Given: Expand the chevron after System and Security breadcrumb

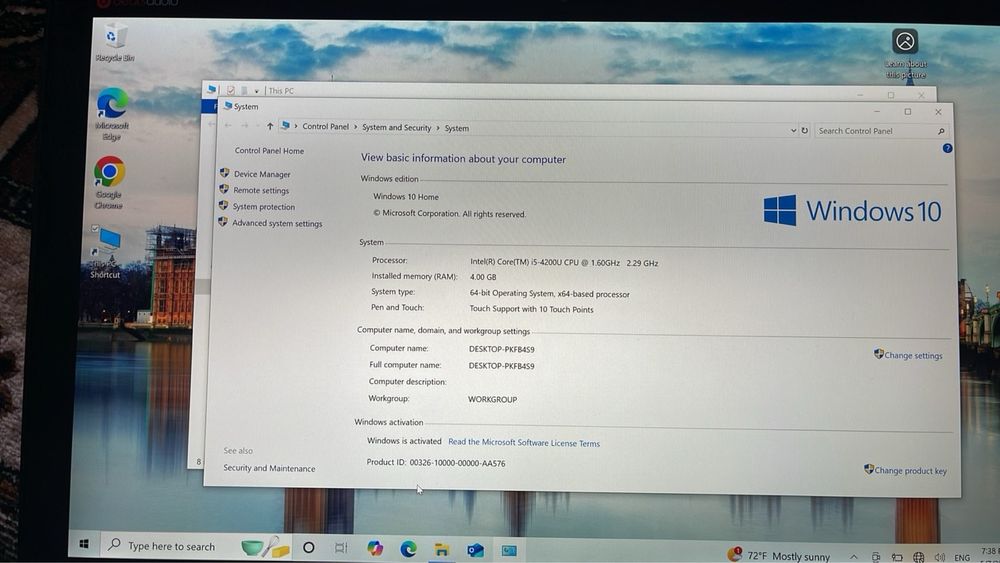Looking at the screenshot, I should [x=438, y=128].
